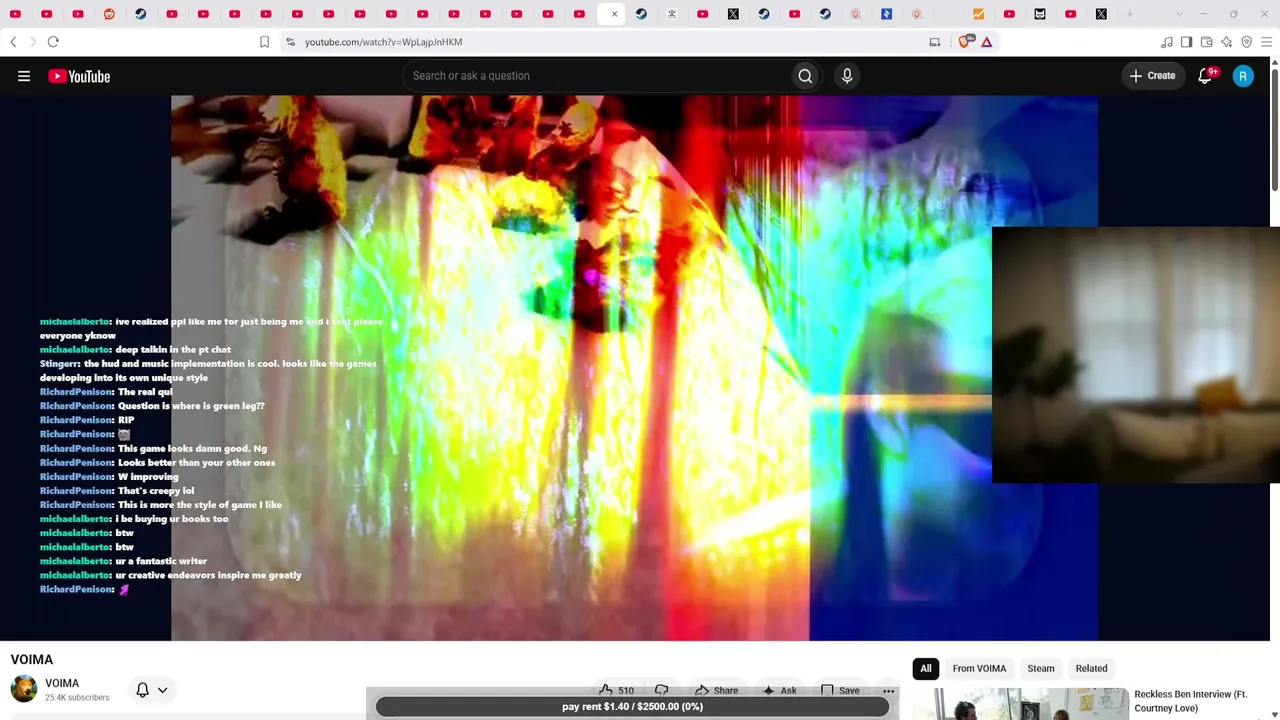This screenshot has height=720, width=1280.
Task: Like the video with 510 likes
Action: 616,690
